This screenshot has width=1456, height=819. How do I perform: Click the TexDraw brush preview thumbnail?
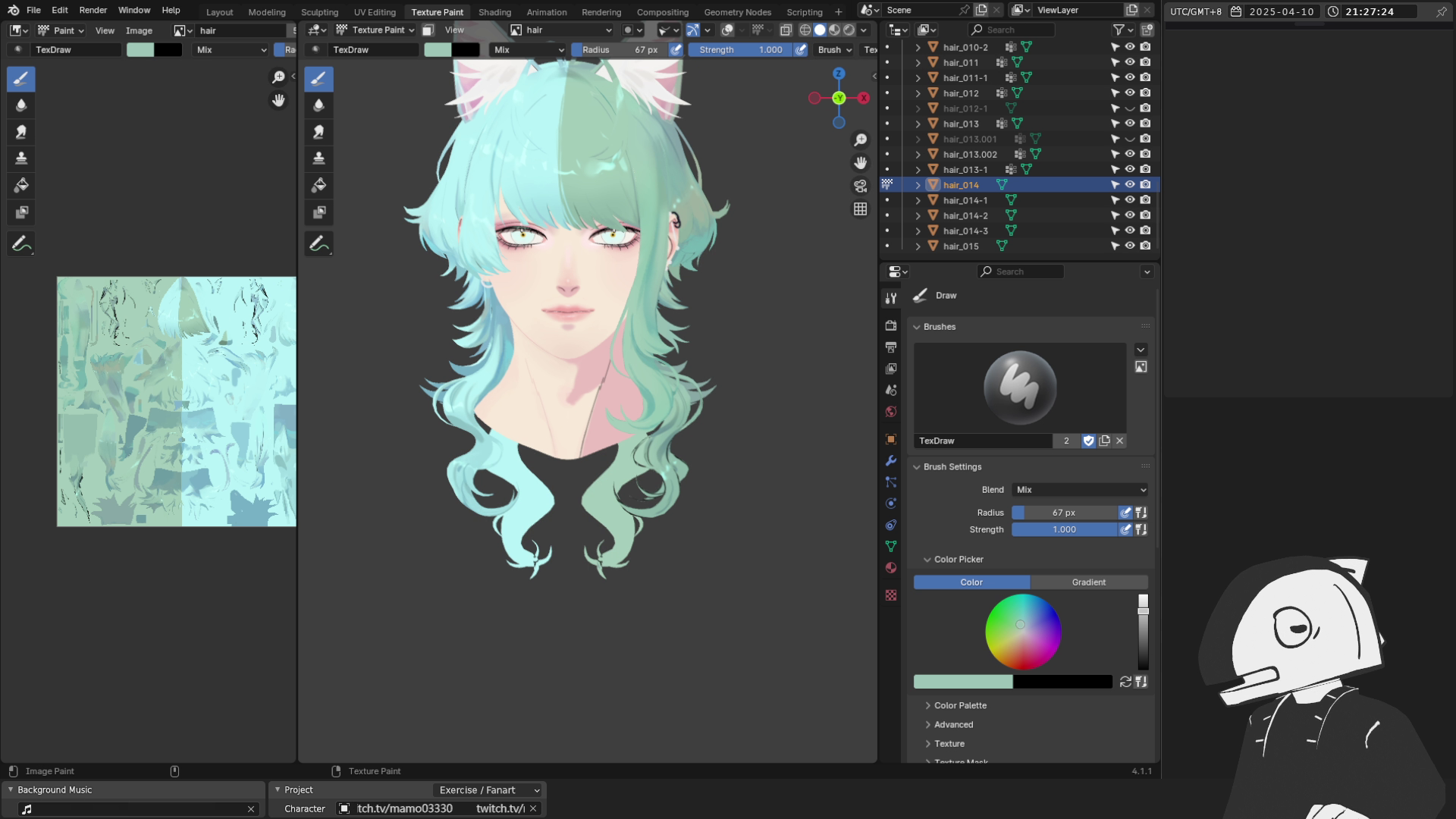click(x=1020, y=388)
